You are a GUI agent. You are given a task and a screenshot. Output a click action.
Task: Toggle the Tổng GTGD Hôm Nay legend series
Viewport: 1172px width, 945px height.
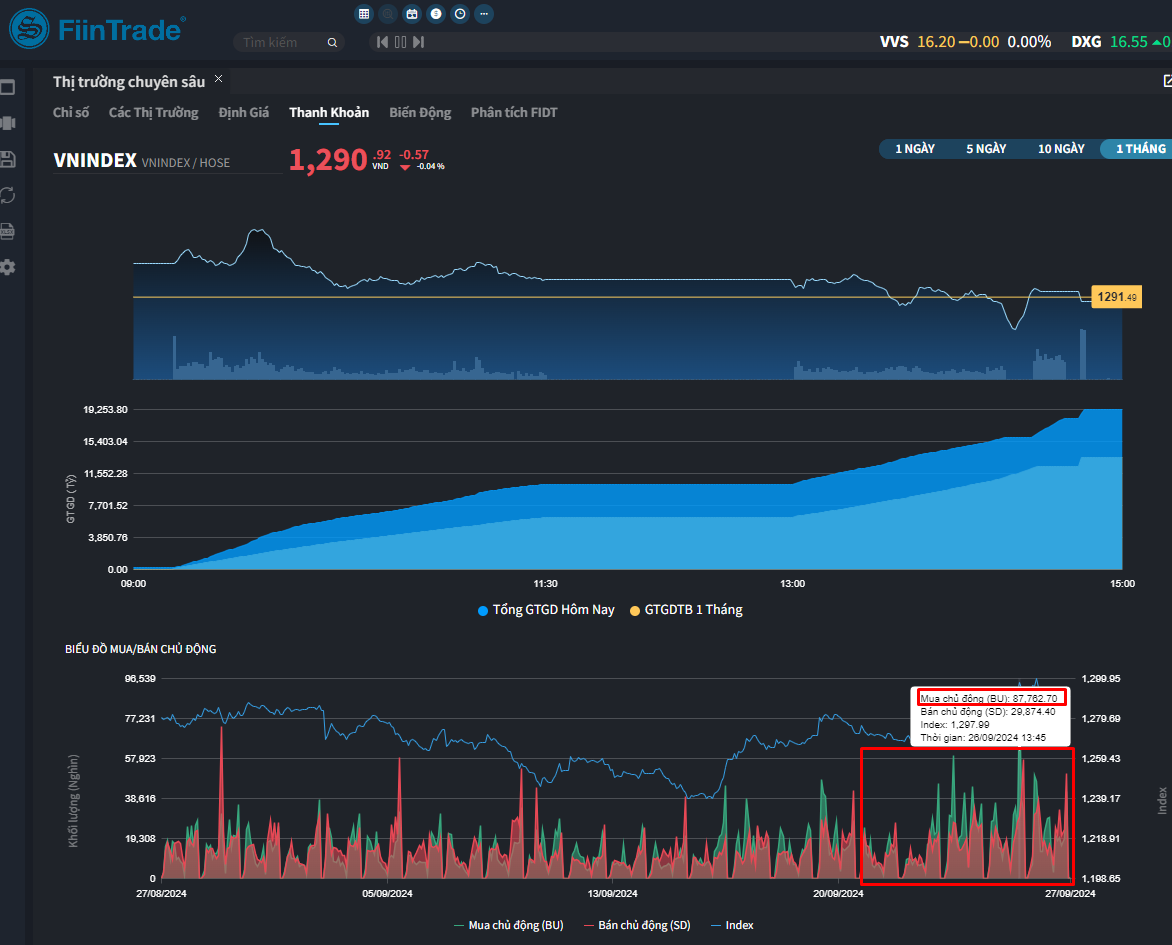546,610
